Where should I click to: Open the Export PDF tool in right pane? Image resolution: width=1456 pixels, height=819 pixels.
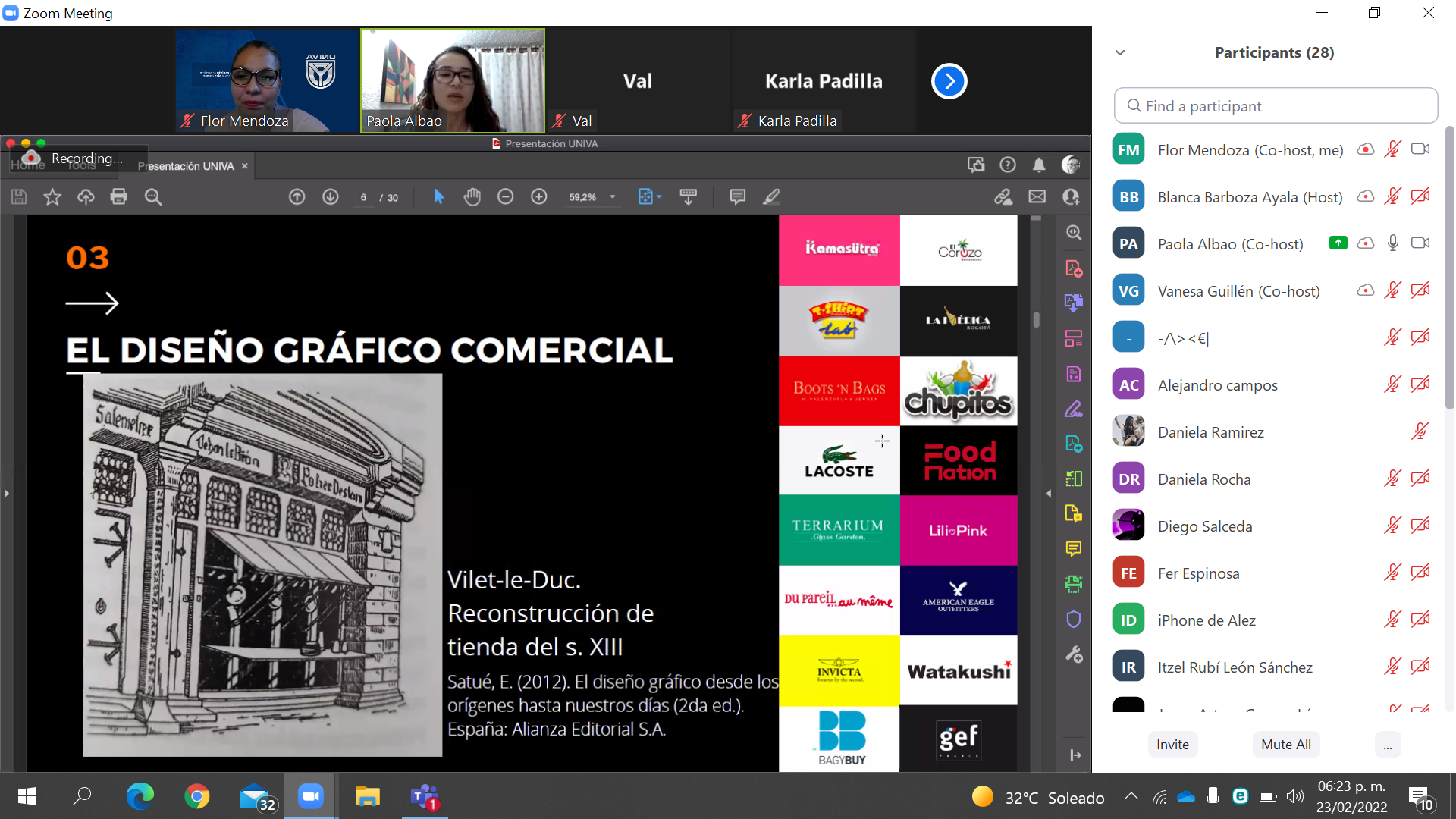click(1074, 303)
